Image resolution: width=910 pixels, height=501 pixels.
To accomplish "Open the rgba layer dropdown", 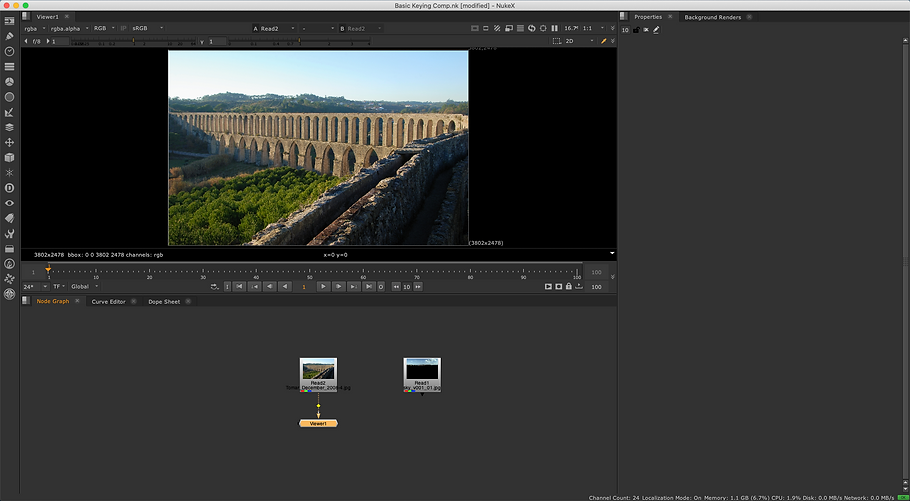I will click(x=35, y=28).
